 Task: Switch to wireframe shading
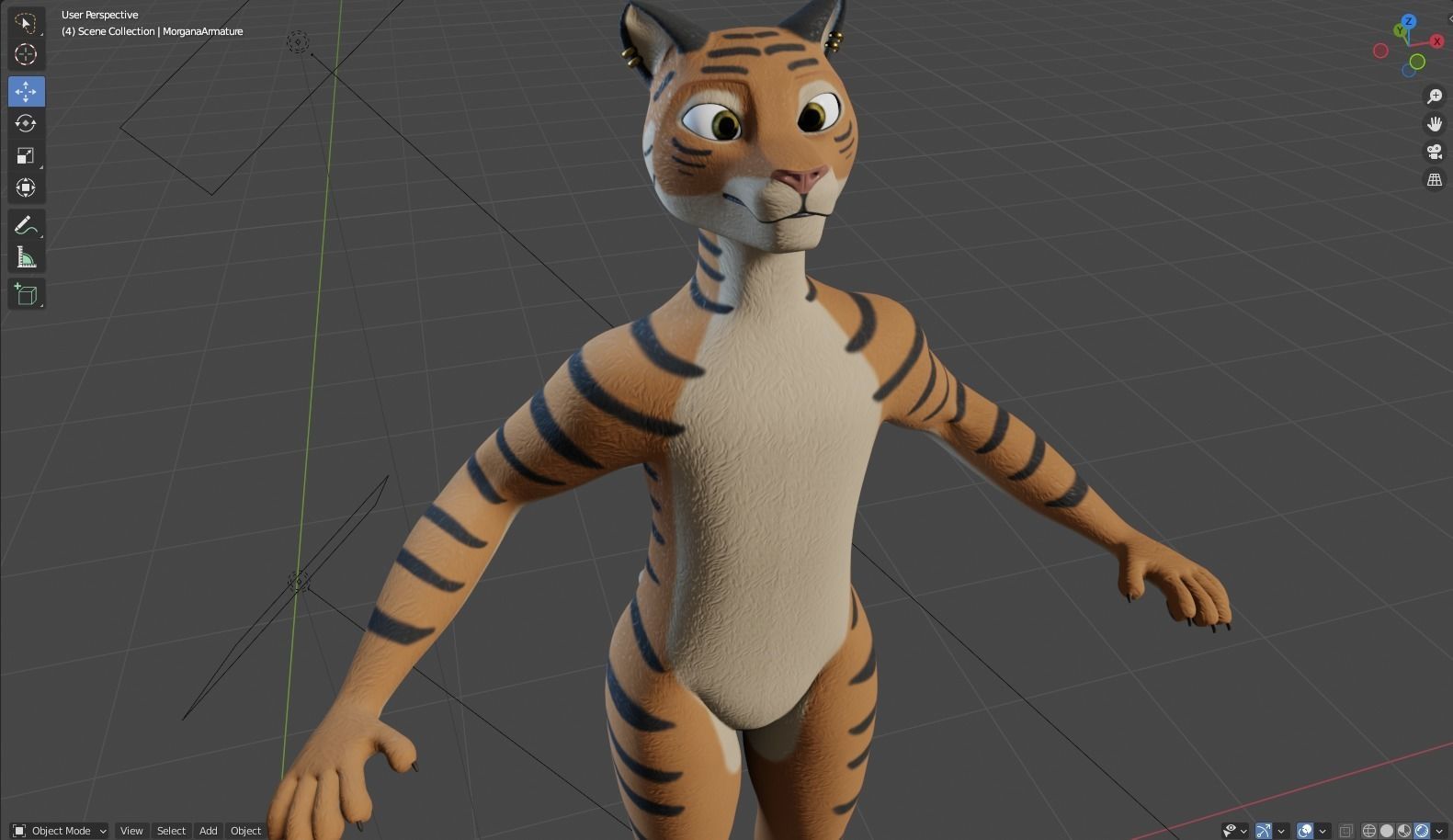tap(1369, 831)
